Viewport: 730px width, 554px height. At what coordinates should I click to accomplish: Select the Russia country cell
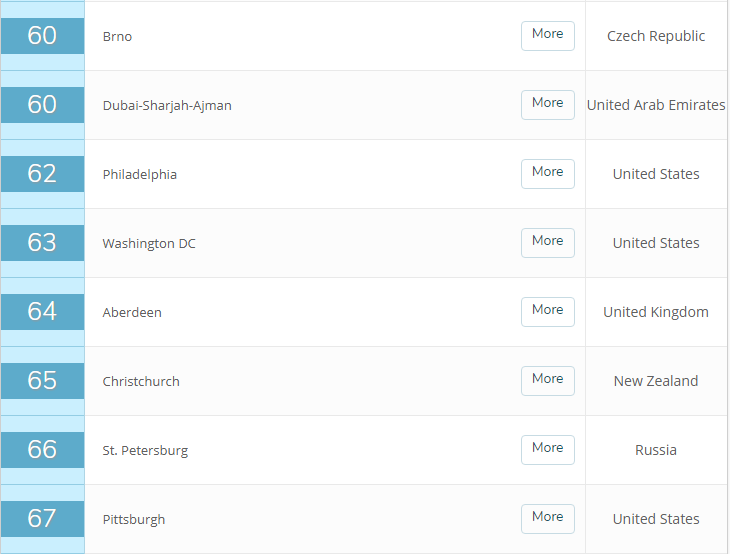click(656, 450)
